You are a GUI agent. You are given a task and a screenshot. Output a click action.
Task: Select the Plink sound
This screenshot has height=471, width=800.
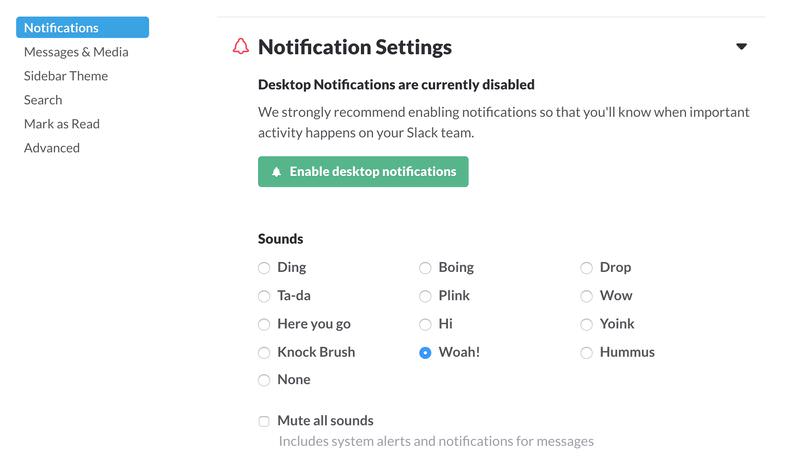pos(425,296)
